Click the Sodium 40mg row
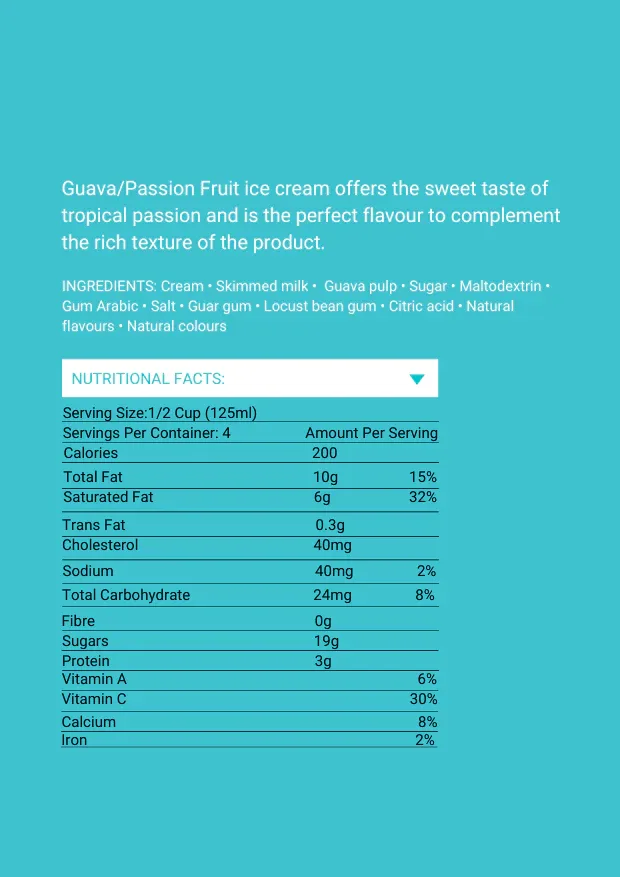This screenshot has height=877, width=620. pyautogui.click(x=250, y=571)
